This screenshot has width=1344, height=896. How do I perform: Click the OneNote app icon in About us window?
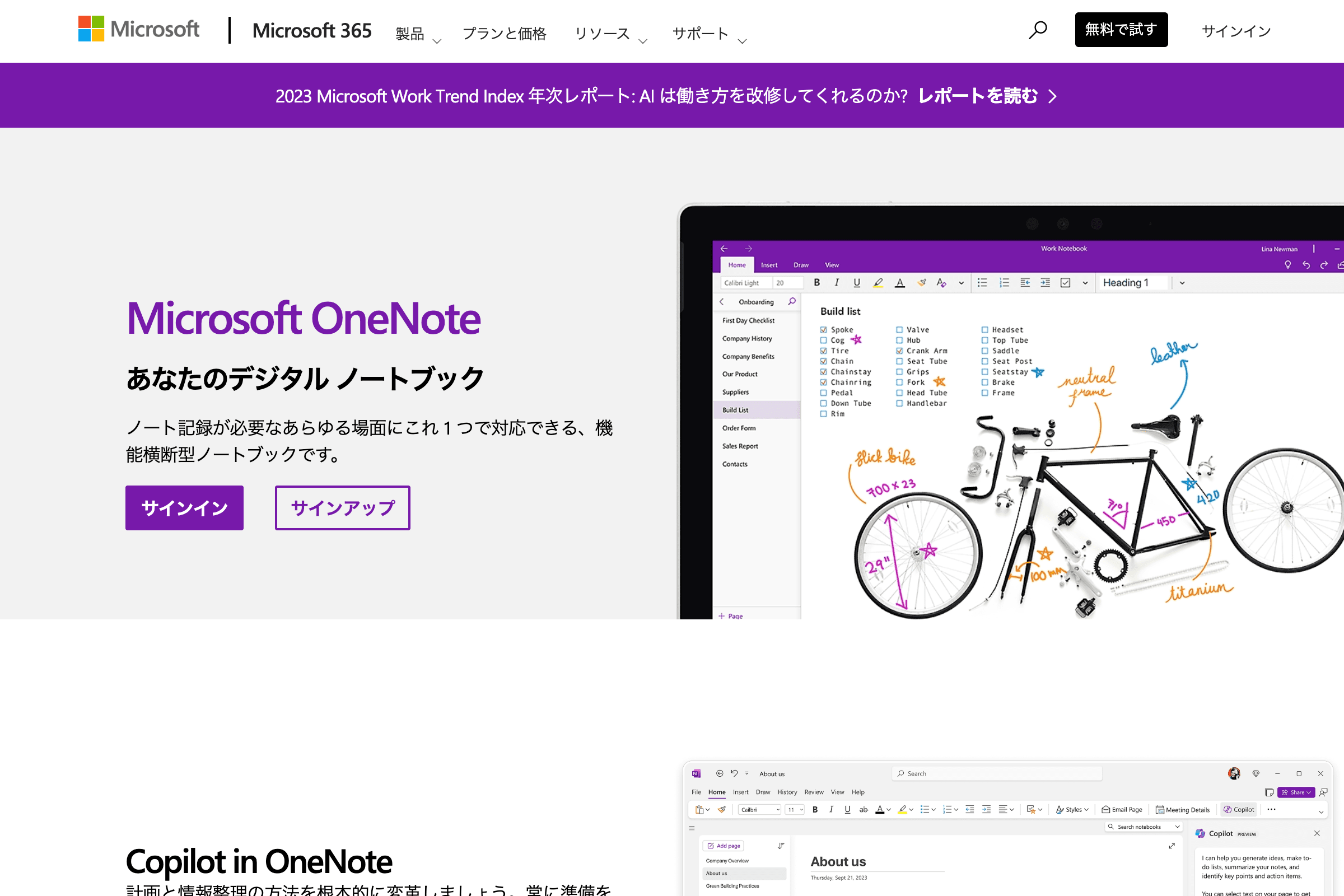pos(696,774)
